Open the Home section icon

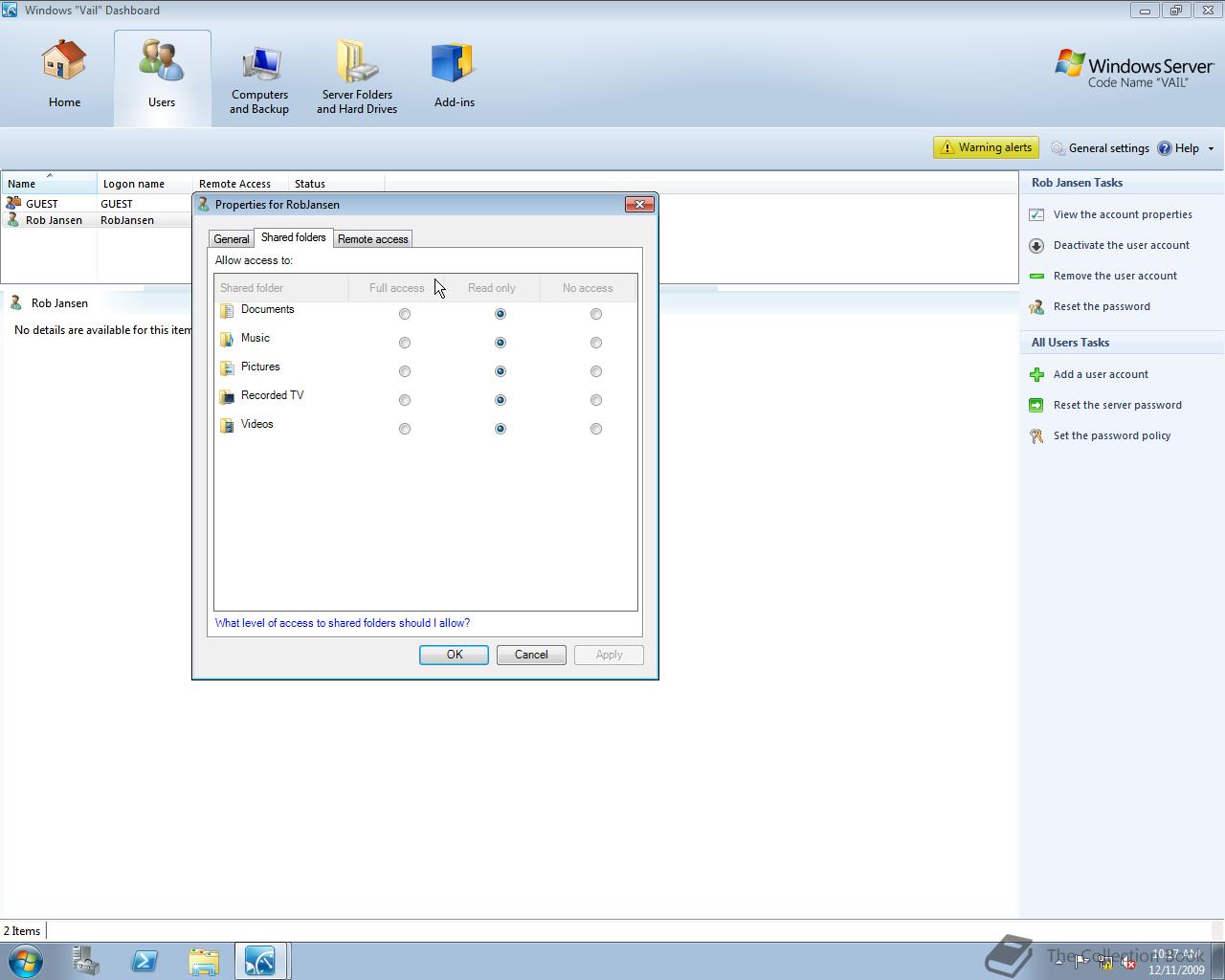64,62
